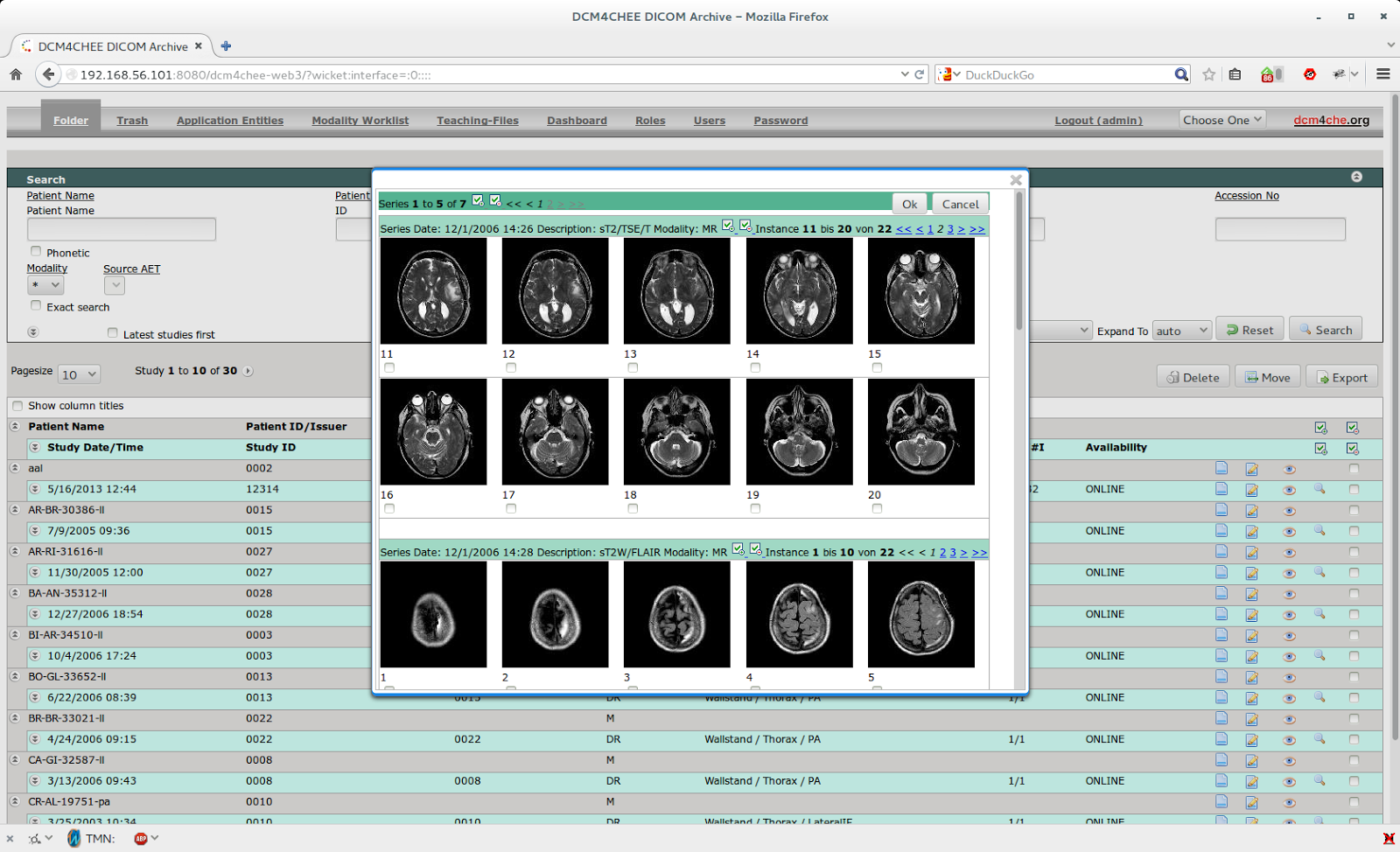
Task: Switch to Modality Worklist tab
Action: click(x=360, y=121)
